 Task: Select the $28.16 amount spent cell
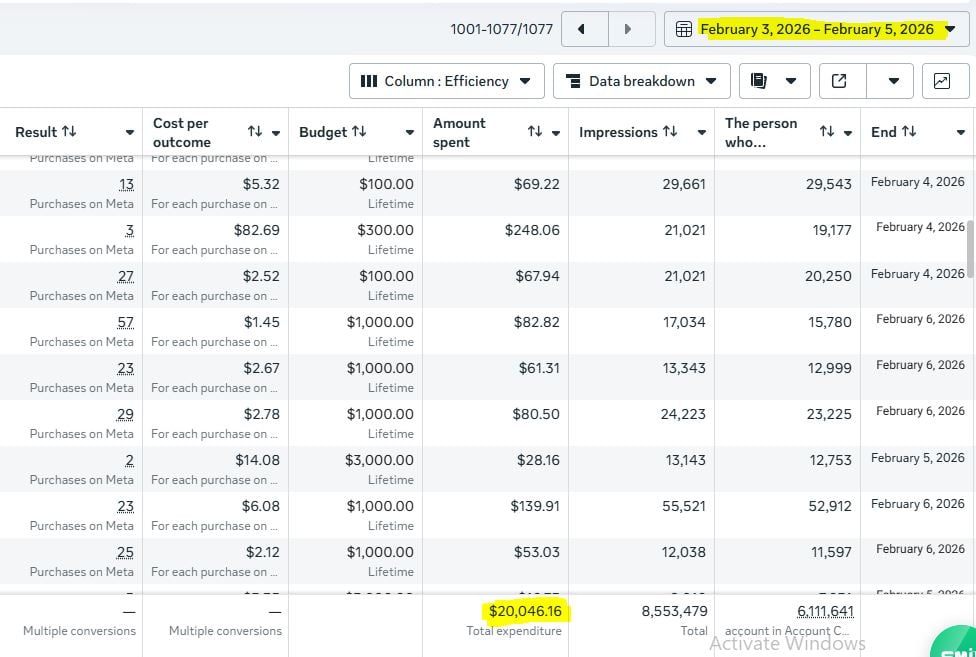coord(538,460)
